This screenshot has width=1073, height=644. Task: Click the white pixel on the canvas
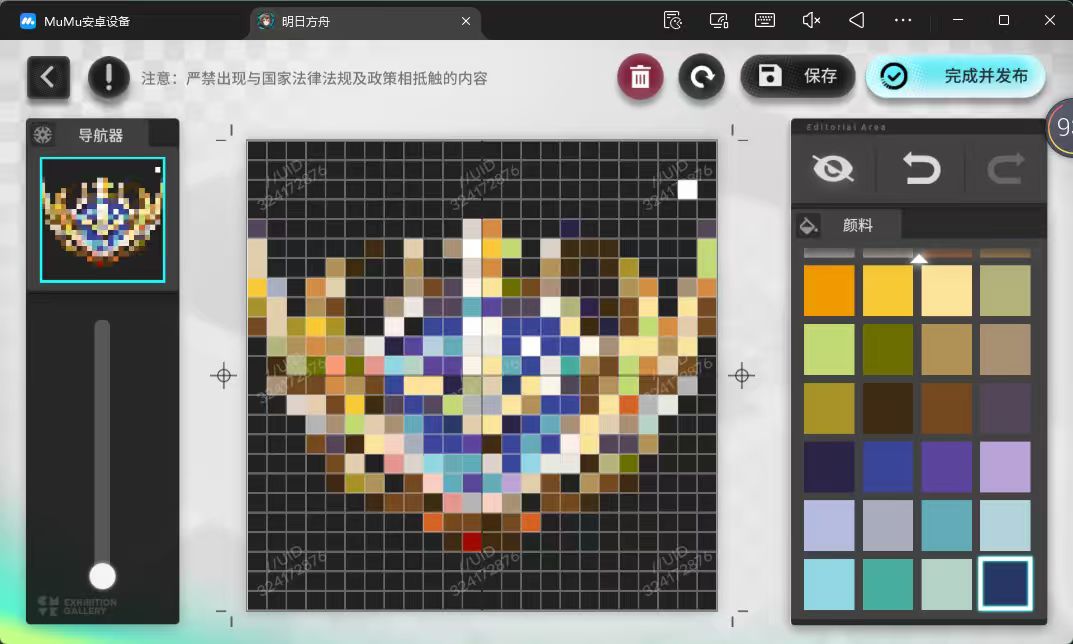pos(687,190)
